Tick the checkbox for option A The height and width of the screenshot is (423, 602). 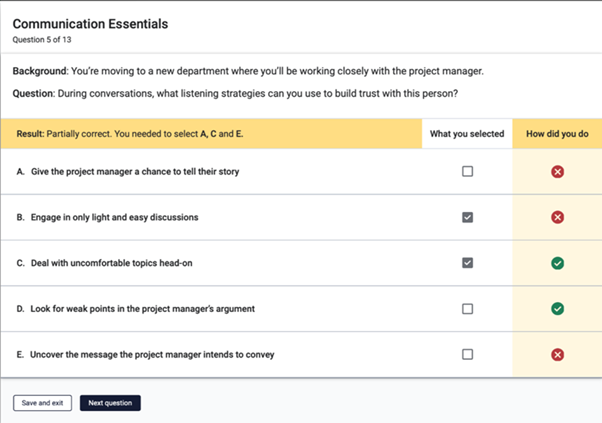[467, 172]
